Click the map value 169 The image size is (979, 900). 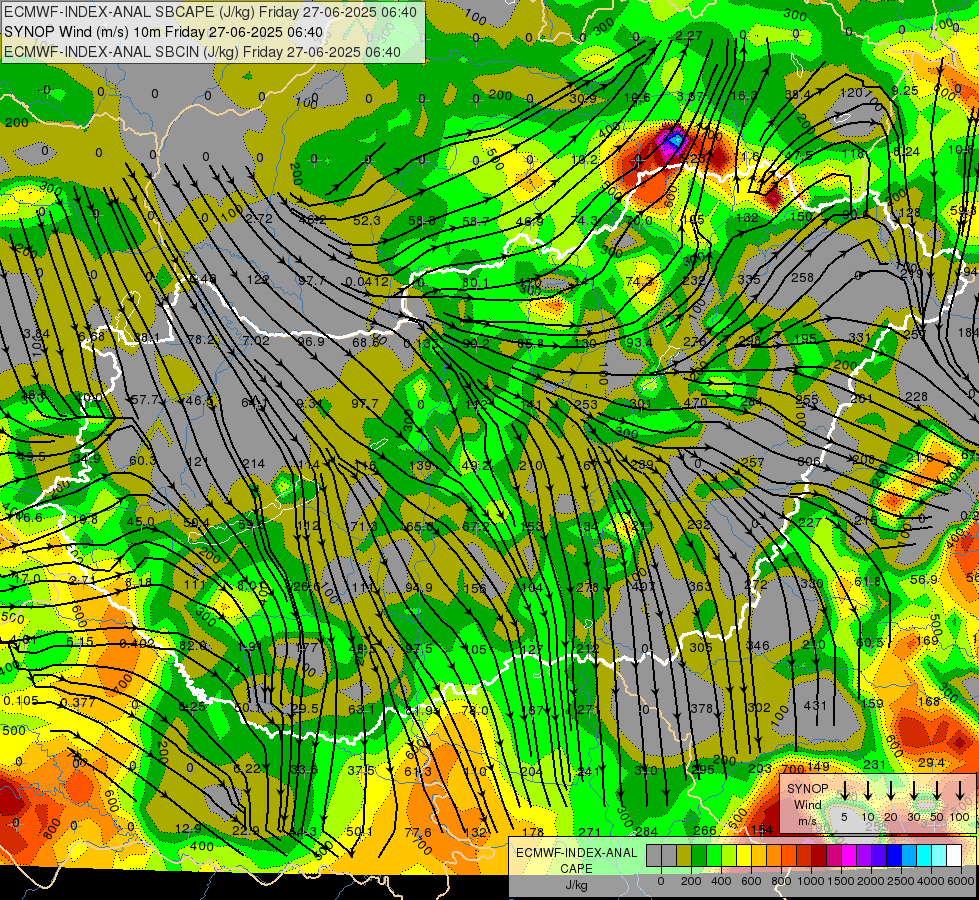928,640
